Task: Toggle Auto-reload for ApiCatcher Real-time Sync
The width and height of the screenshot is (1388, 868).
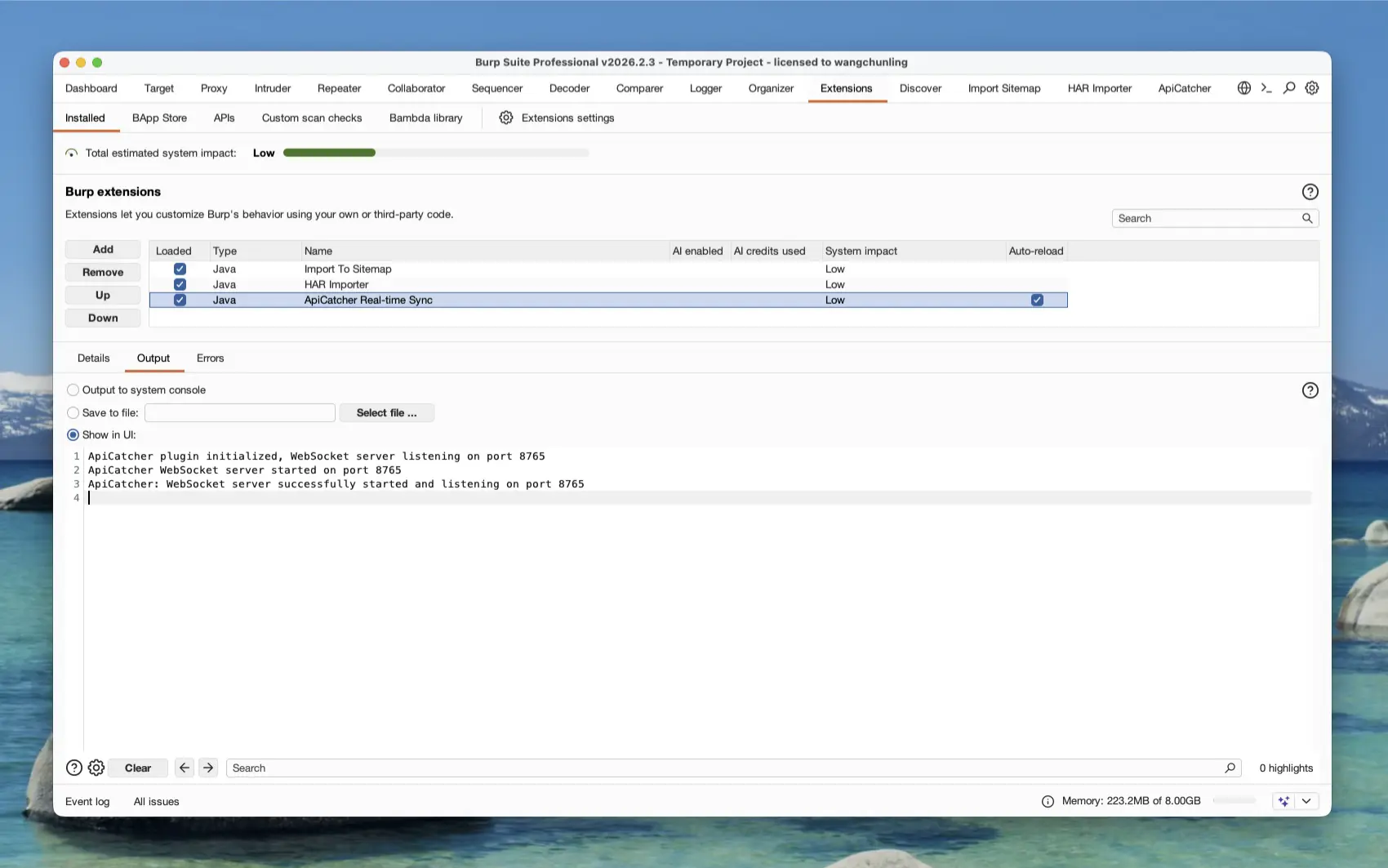Action: point(1037,300)
